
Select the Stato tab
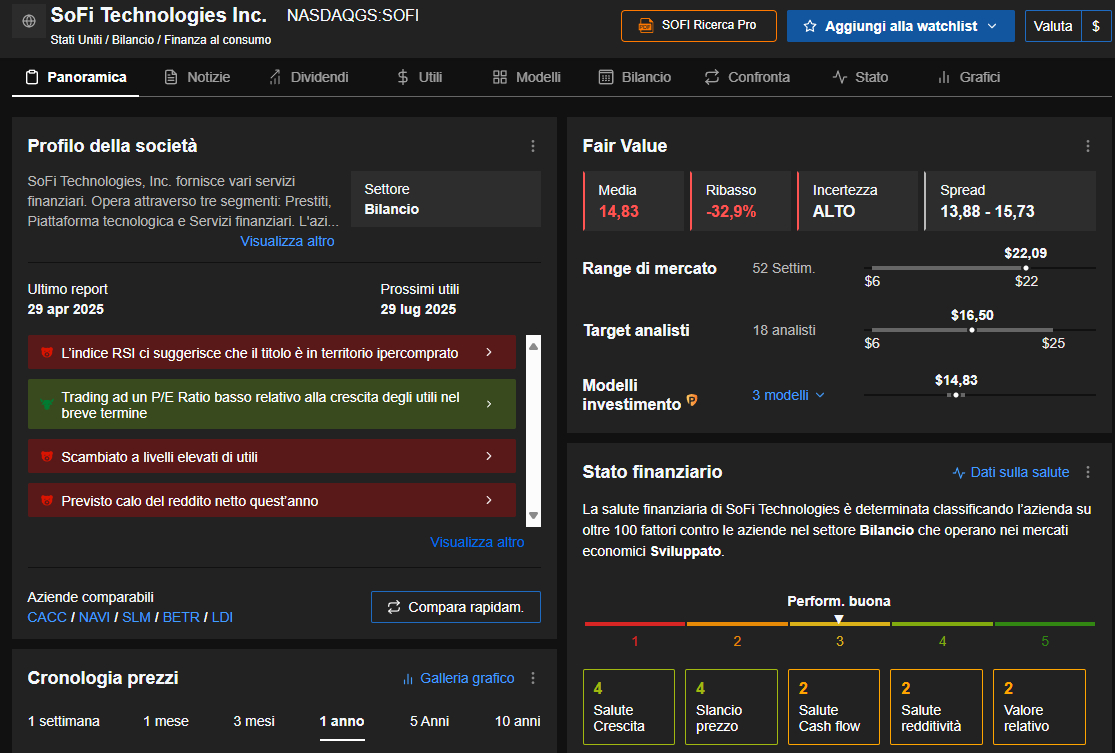(x=860, y=77)
